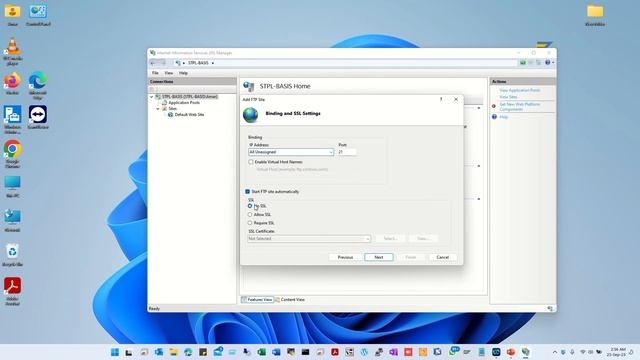Viewport: 640px width, 360px height.
Task: Click the Default Web Site globe icon
Action: [x=171, y=115]
